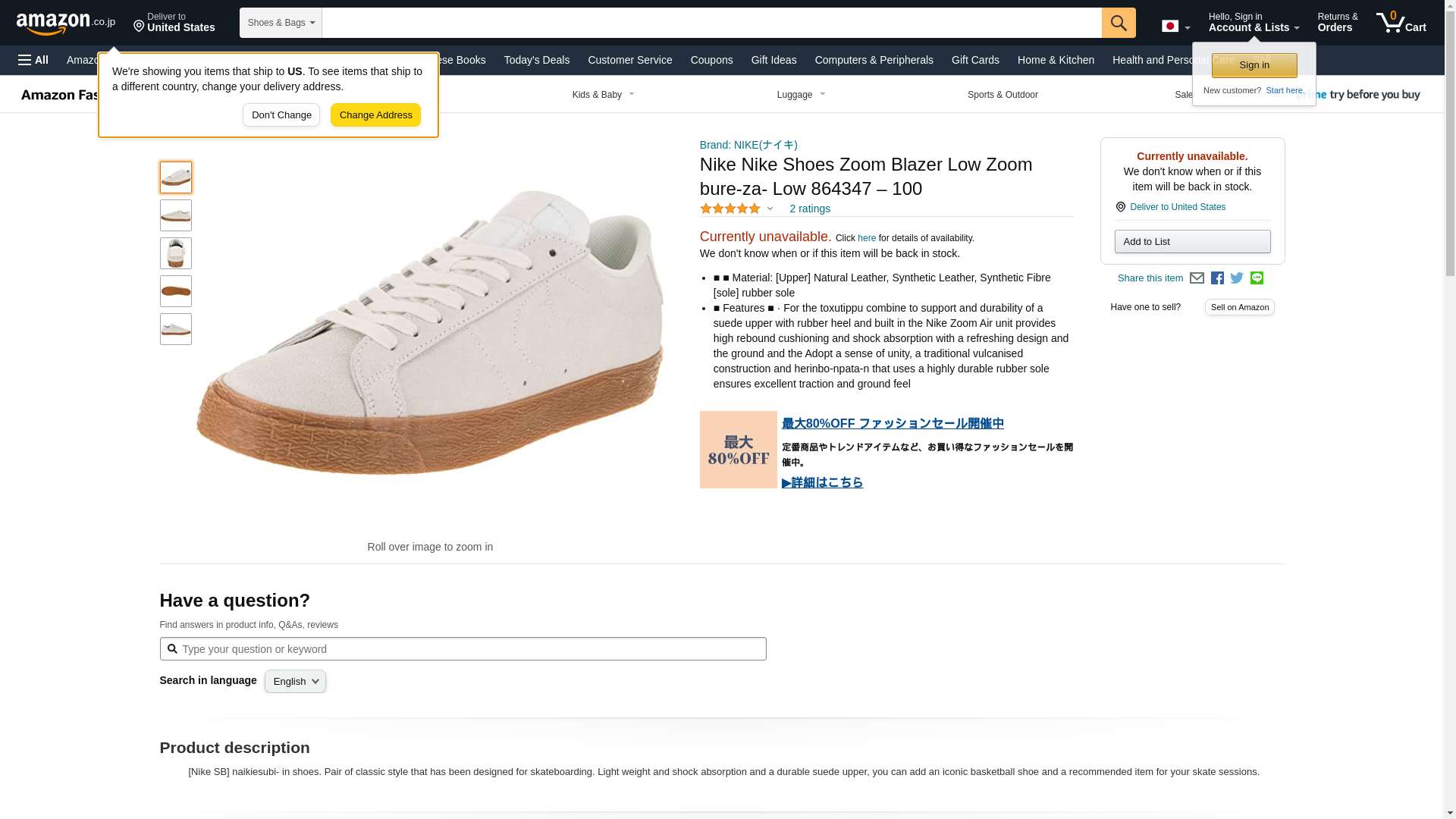
Task: Expand the star ratings breakdown arrow
Action: point(770,209)
